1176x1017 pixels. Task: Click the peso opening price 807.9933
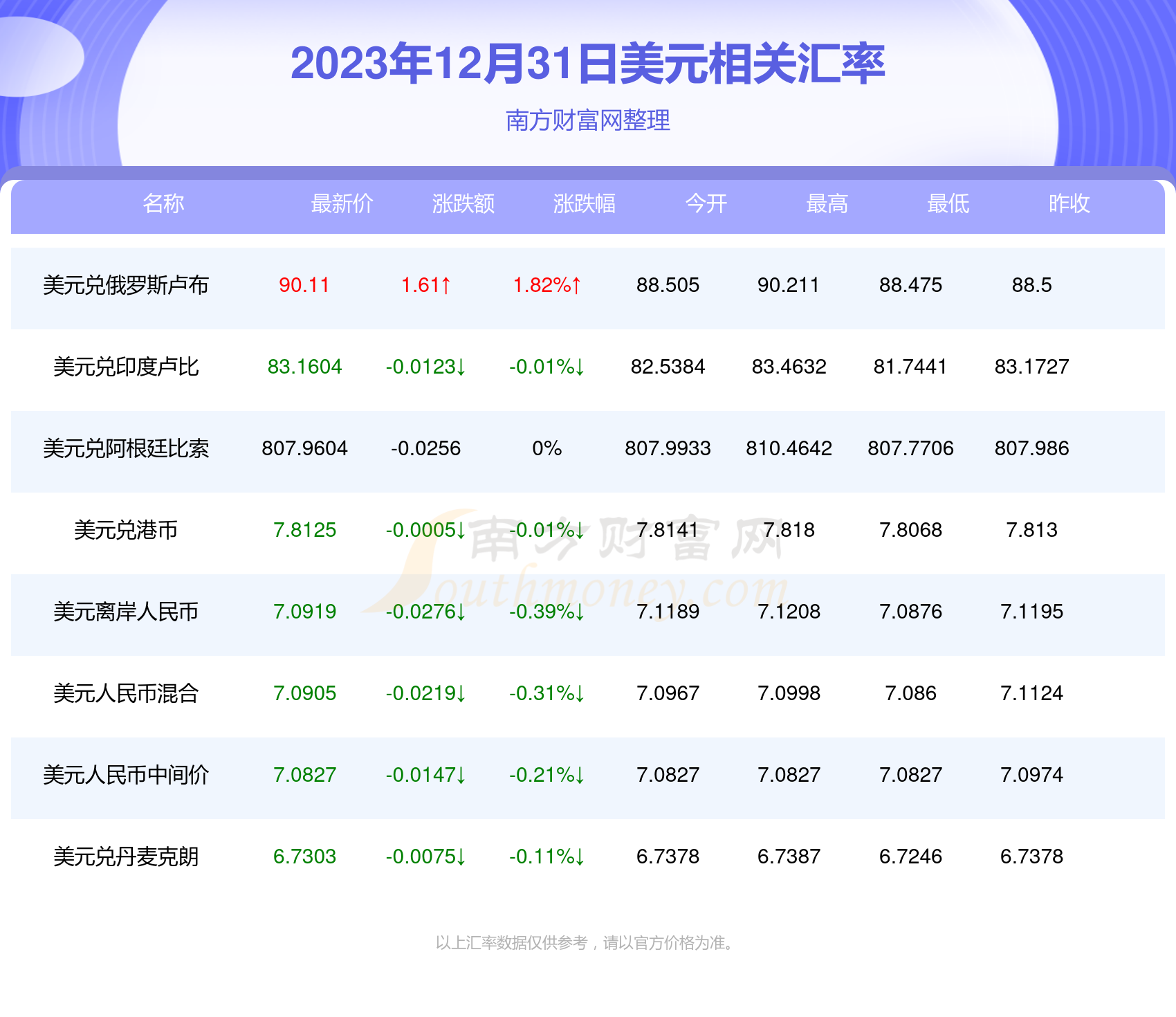(x=668, y=448)
